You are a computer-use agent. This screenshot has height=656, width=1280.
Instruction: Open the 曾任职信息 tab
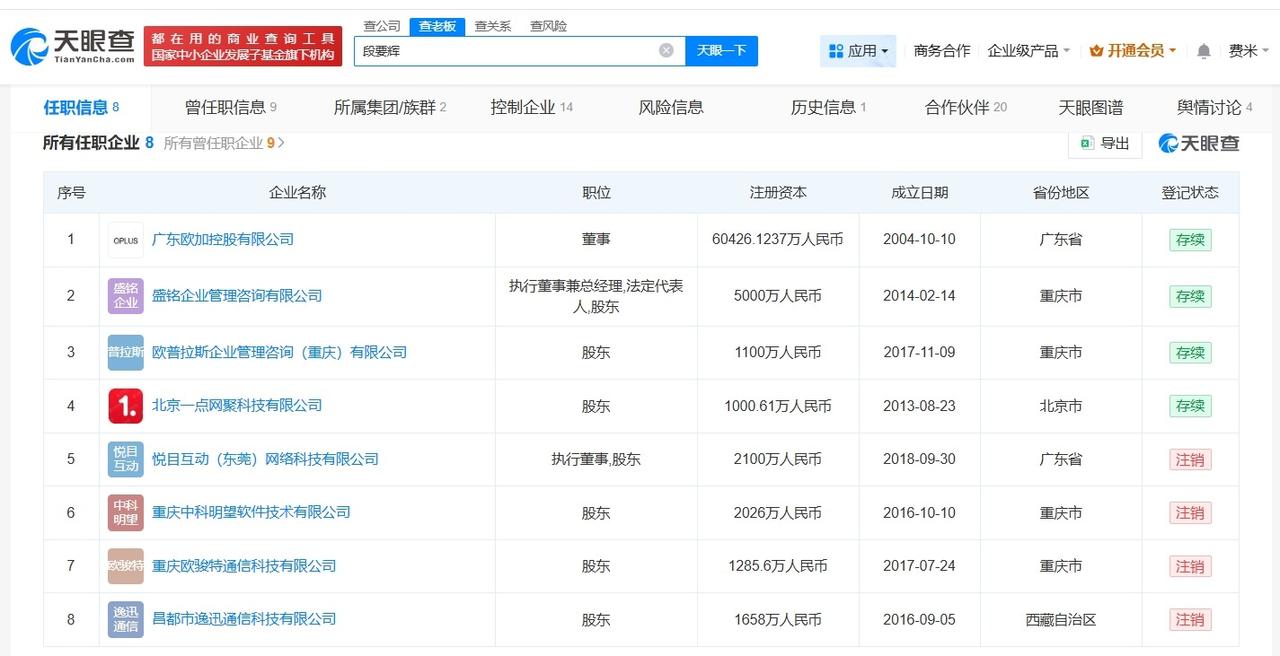(x=231, y=108)
